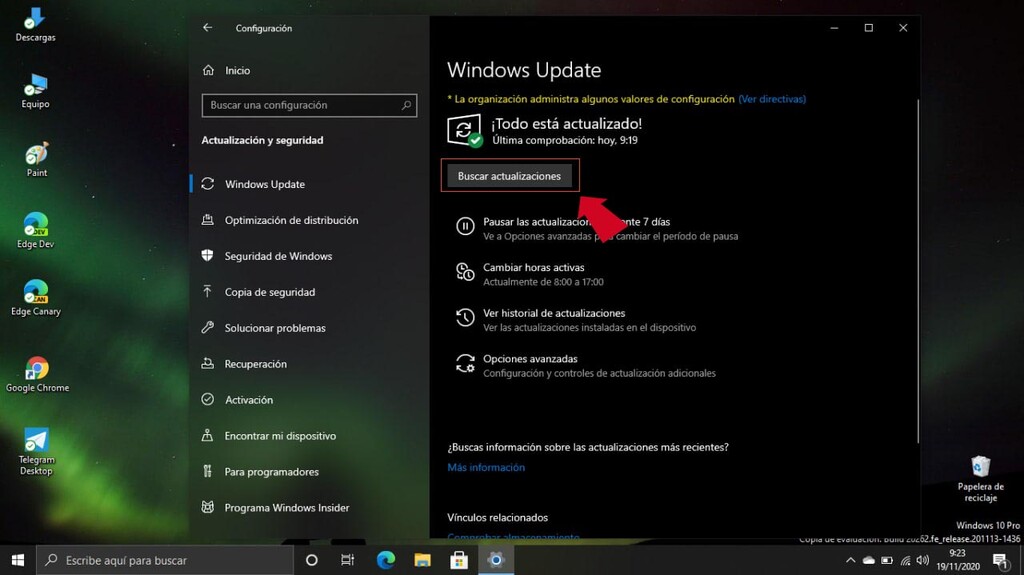
Task: Click the Opciones avanzadas gear icon
Action: (x=465, y=363)
